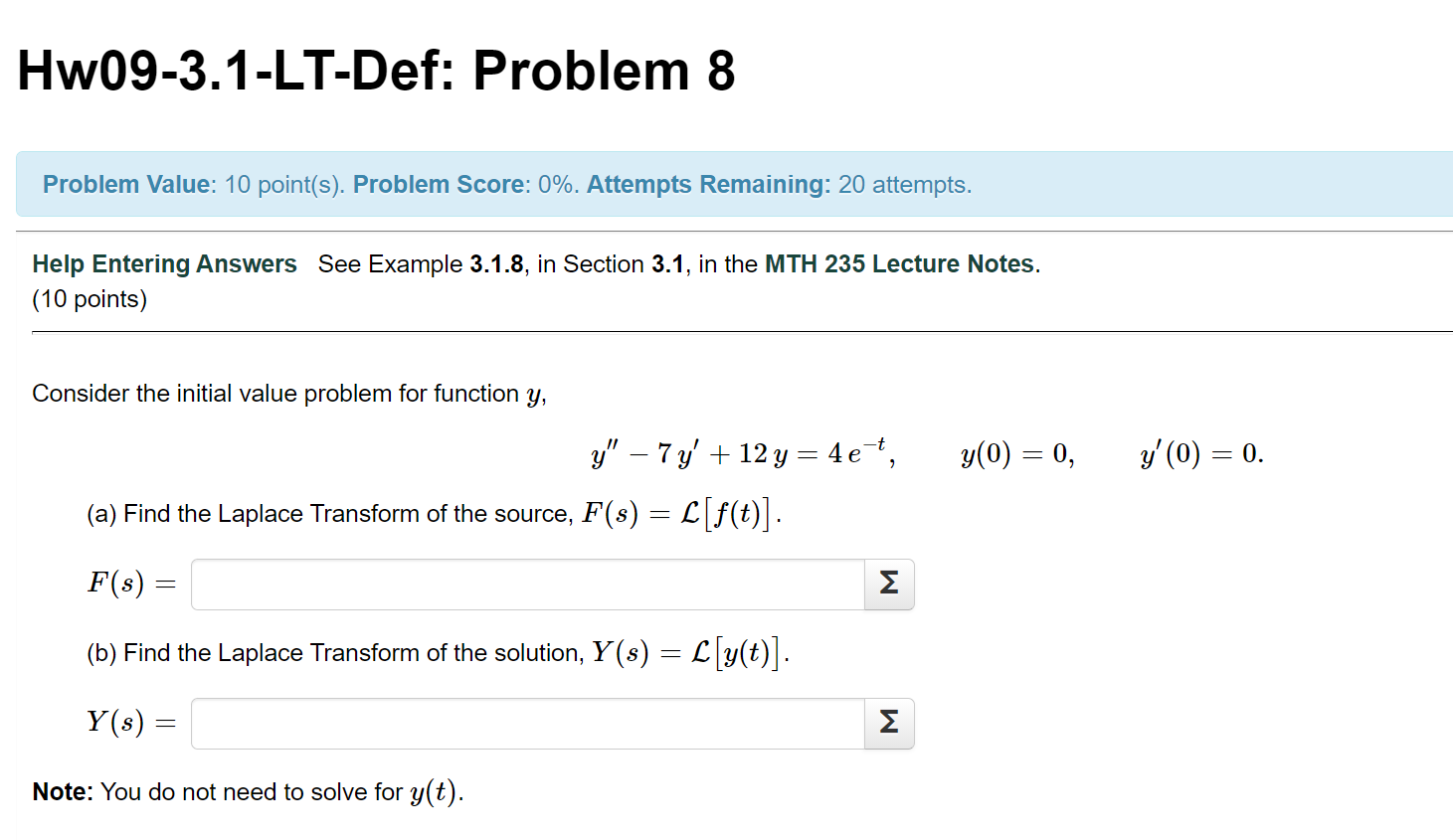Screen dimensions: 1453x840
Task: Click the Note about solving y(t)
Action: pyautogui.click(x=246, y=791)
